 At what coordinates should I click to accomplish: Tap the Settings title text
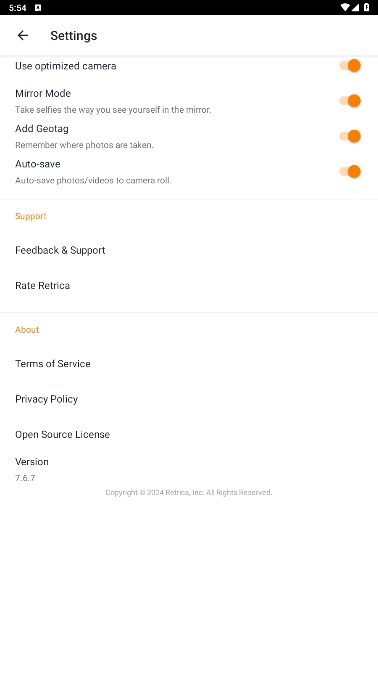(x=74, y=36)
